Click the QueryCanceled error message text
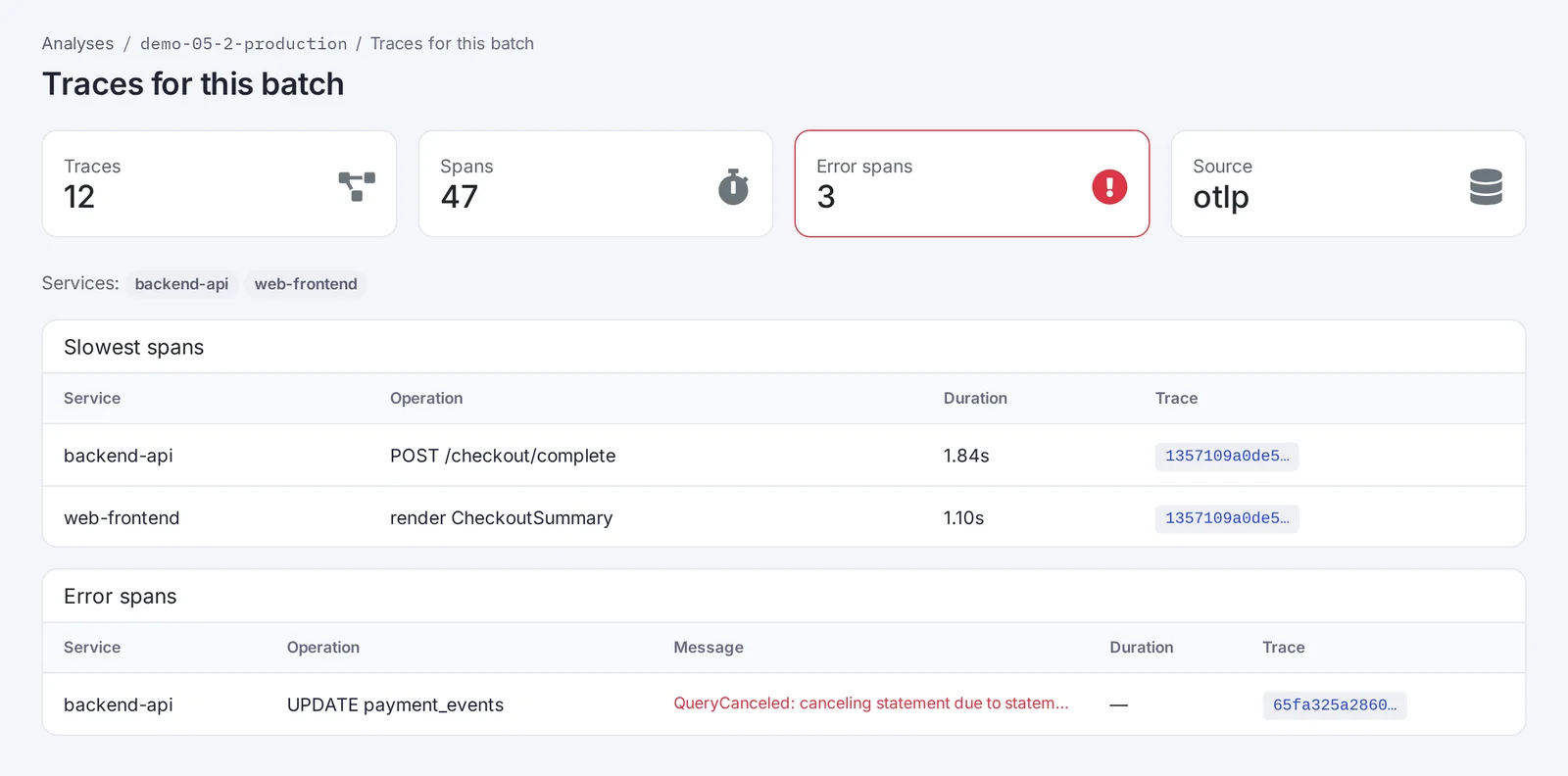Viewport: 1568px width, 776px height. coord(871,703)
